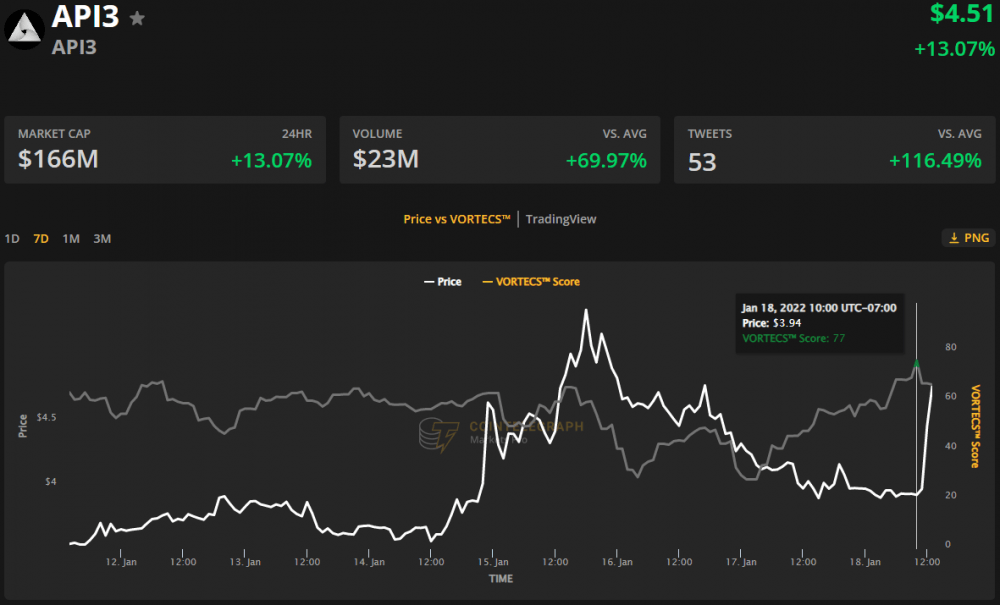
Task: Toggle the VORTECS™ Score legend series
Action: point(531,282)
